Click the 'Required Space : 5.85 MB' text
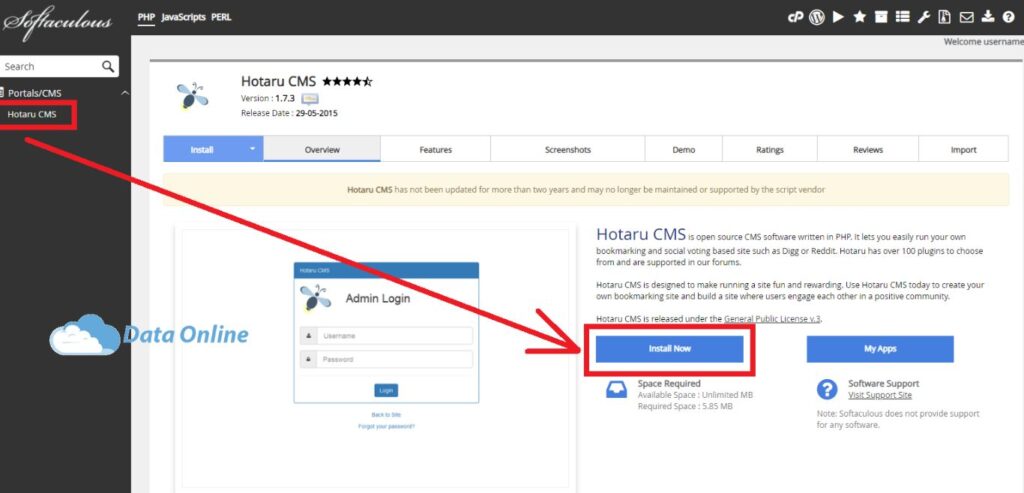Image resolution: width=1024 pixels, height=493 pixels. (x=685, y=406)
